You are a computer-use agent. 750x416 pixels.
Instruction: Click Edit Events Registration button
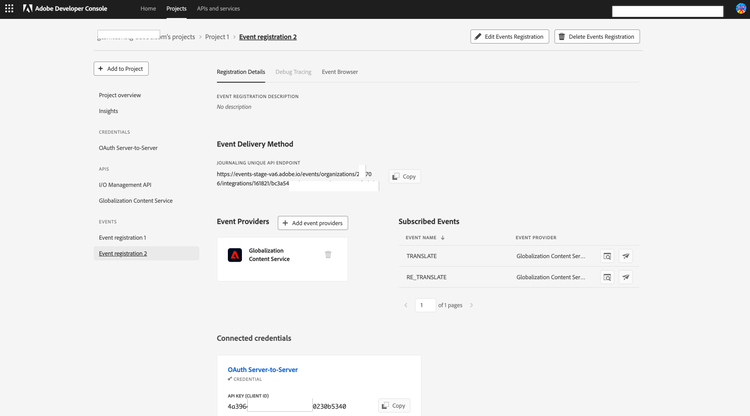[x=509, y=37]
